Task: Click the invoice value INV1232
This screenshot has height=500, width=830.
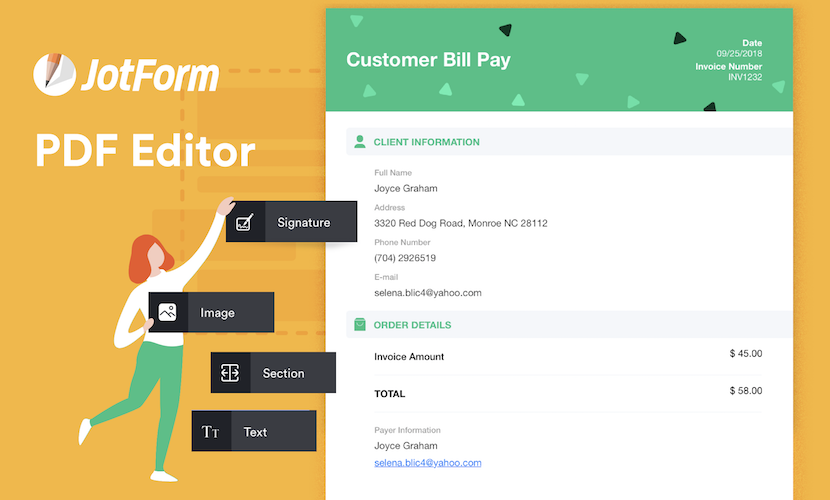Action: click(745, 77)
